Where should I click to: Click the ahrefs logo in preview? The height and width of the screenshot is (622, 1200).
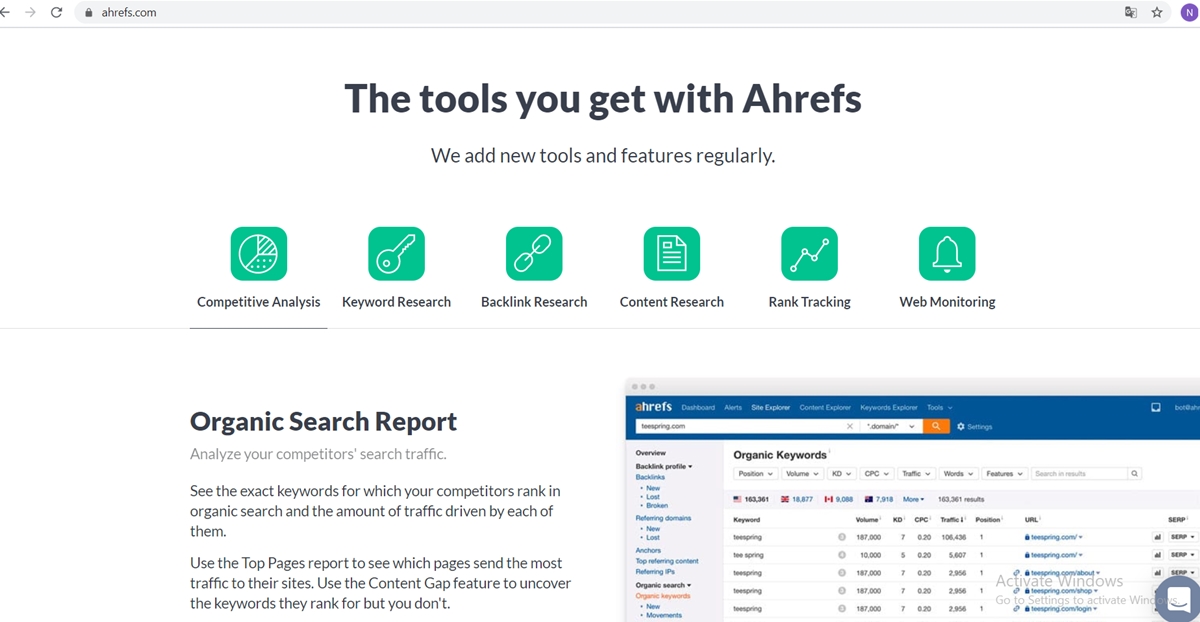click(654, 407)
